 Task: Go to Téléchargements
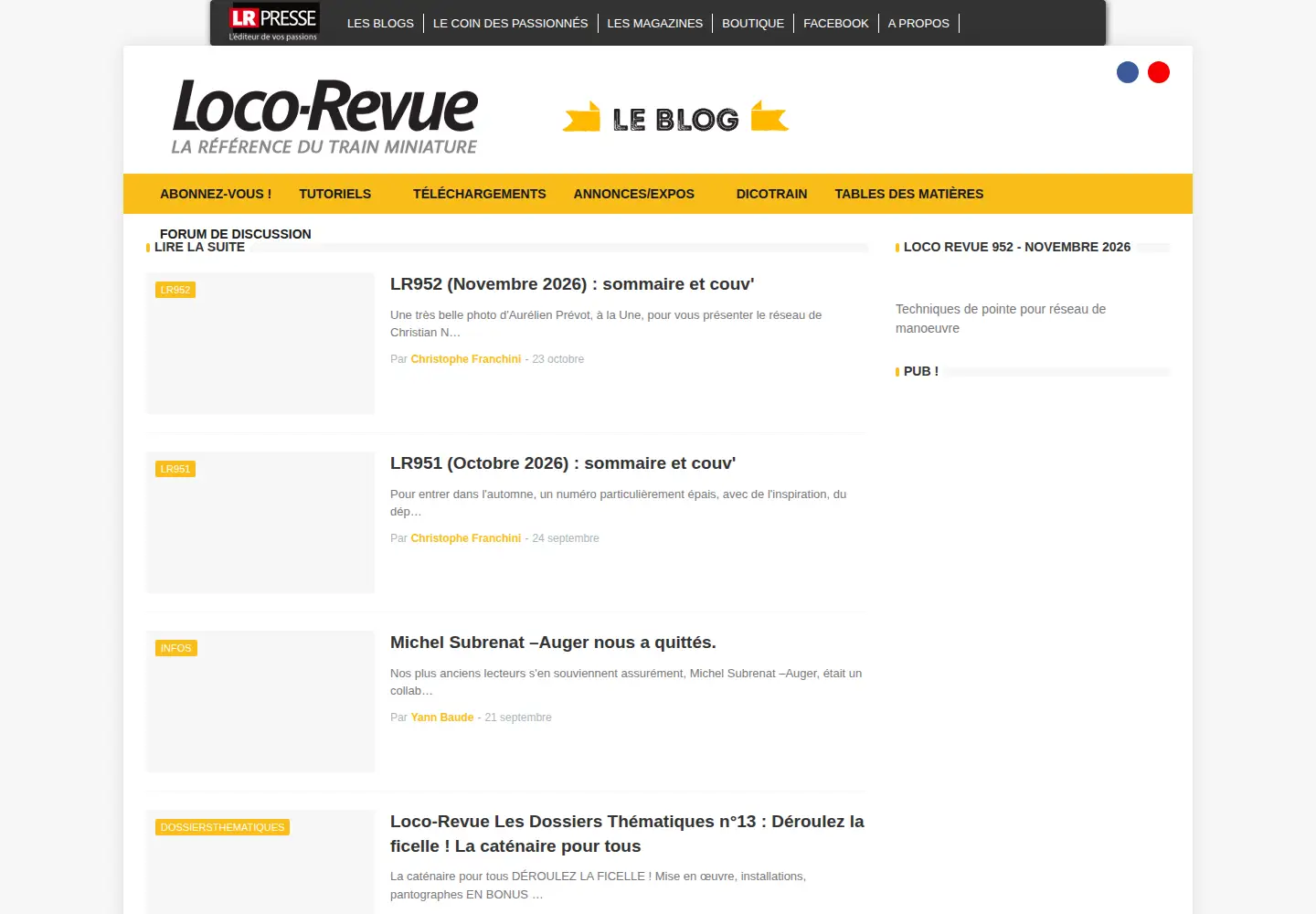point(479,194)
